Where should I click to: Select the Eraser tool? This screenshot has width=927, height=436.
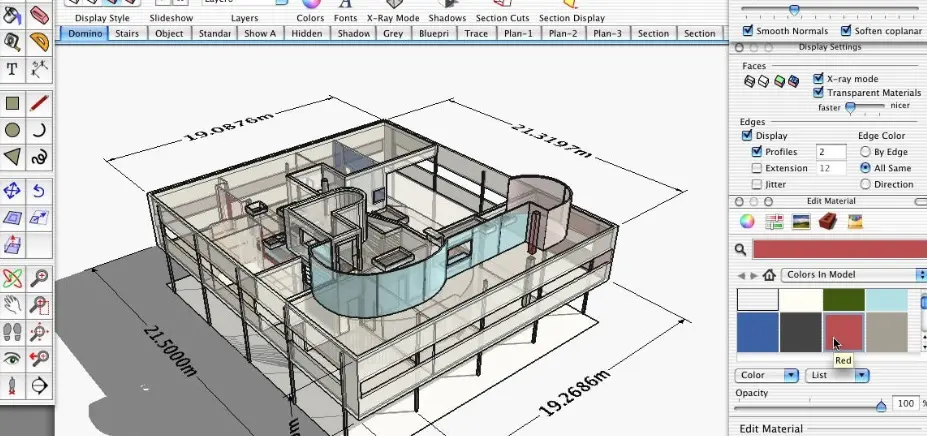40,14
